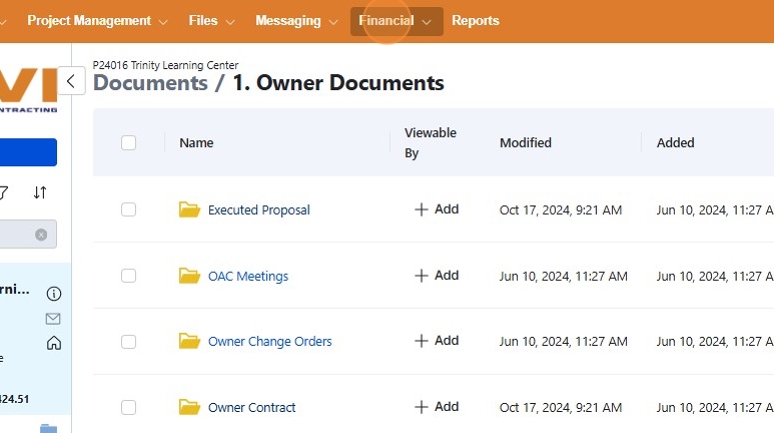Clear the sidebar search field
774x433 pixels.
coord(41,234)
